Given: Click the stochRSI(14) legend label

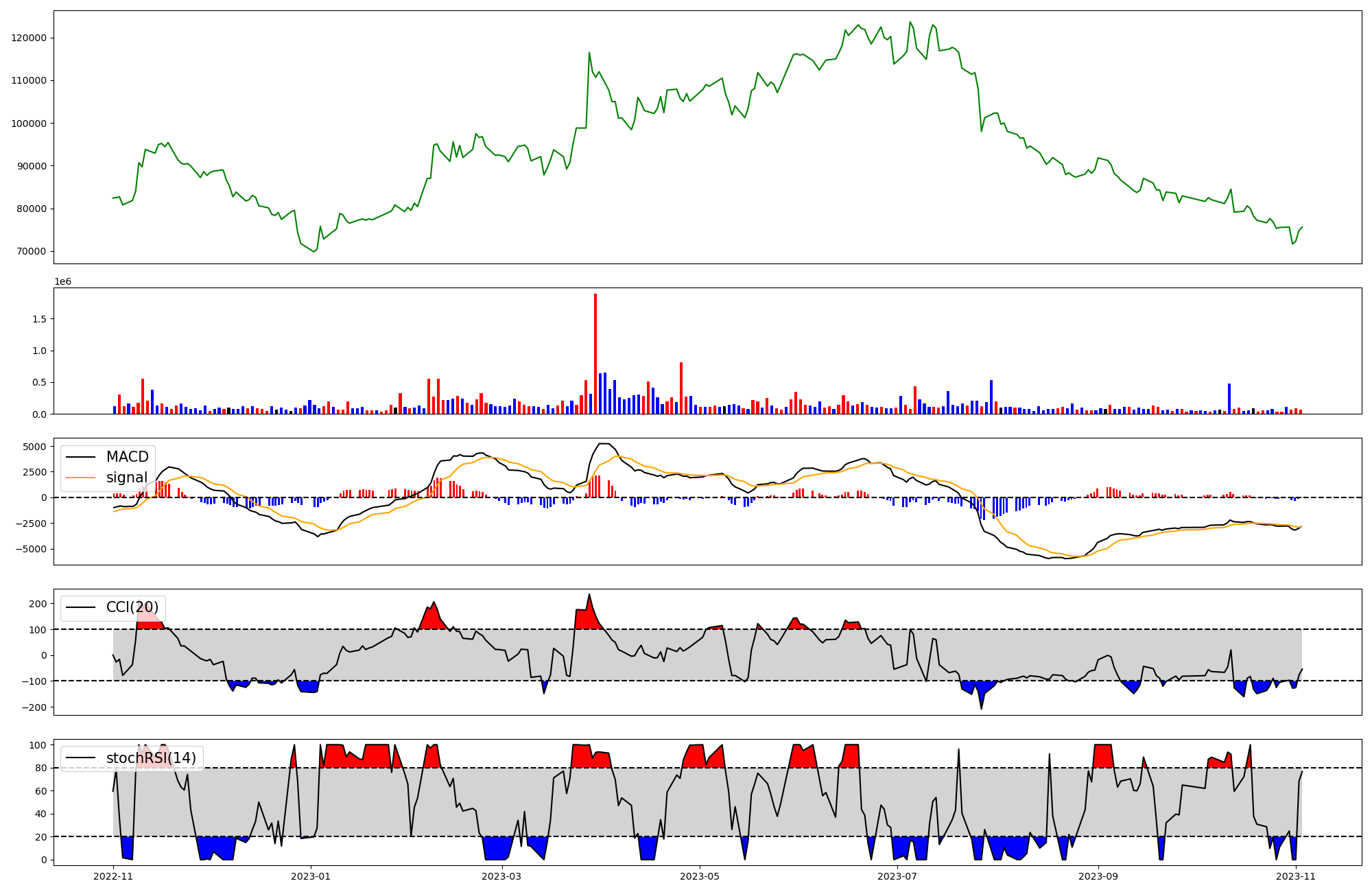Looking at the screenshot, I should pos(151,758).
